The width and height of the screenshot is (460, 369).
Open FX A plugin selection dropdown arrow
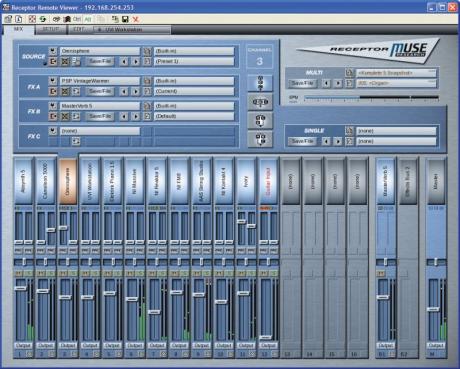point(53,81)
